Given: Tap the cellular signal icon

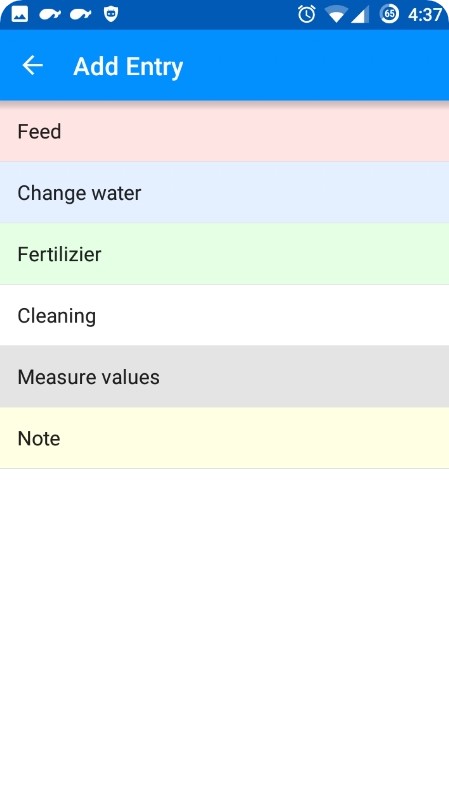Looking at the screenshot, I should (360, 15).
